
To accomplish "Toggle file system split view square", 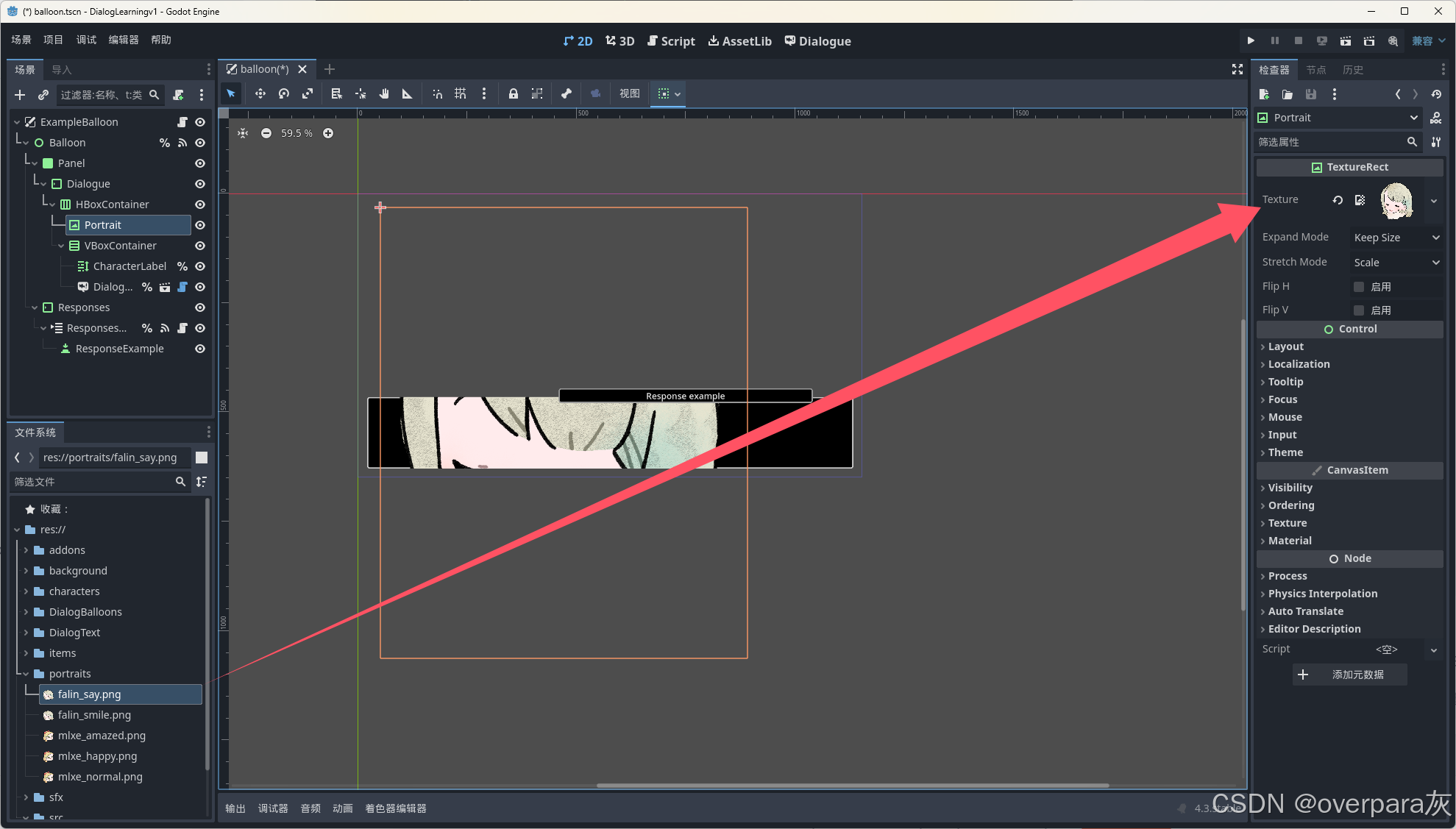I will 202,458.
